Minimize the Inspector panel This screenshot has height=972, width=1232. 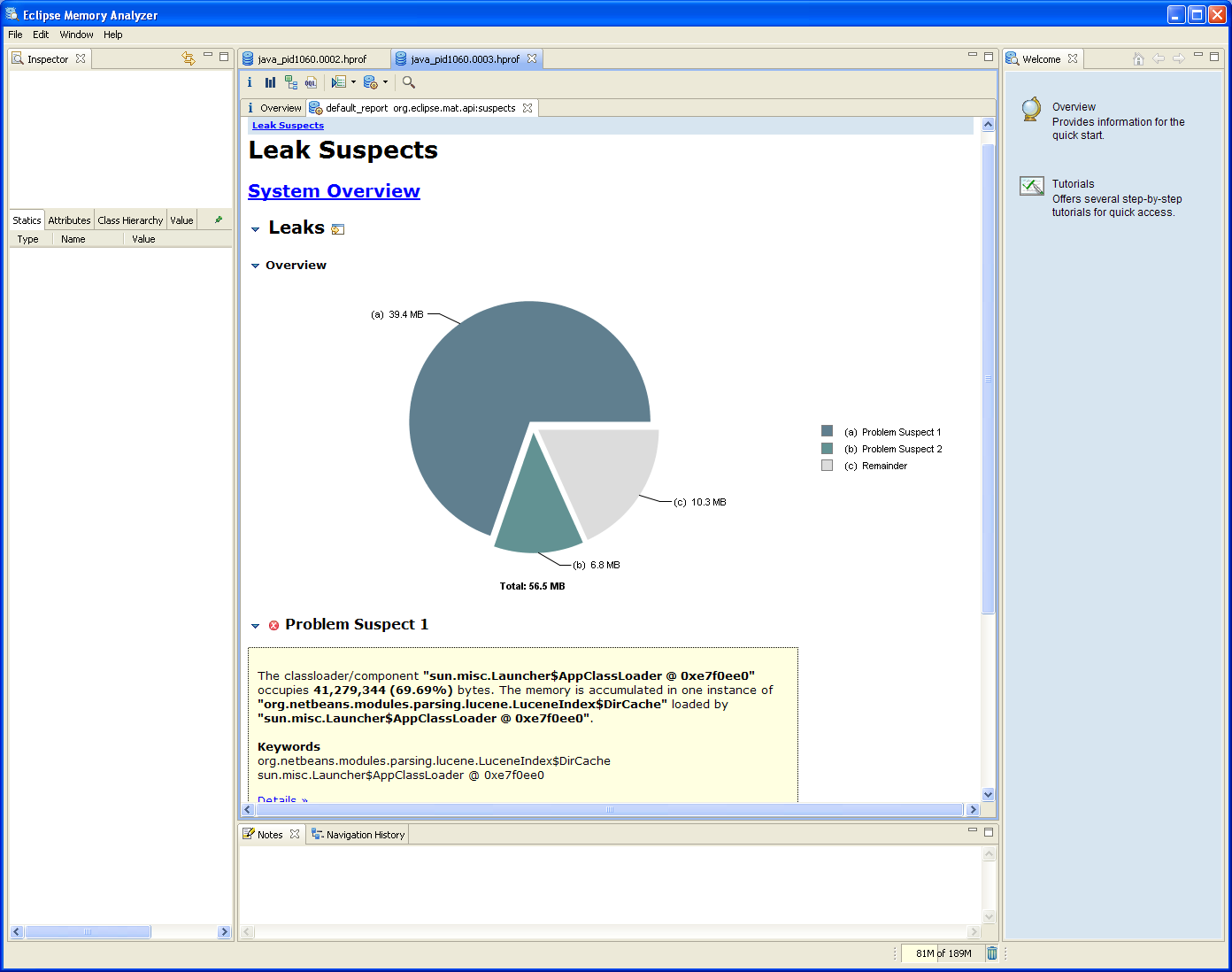[x=208, y=55]
